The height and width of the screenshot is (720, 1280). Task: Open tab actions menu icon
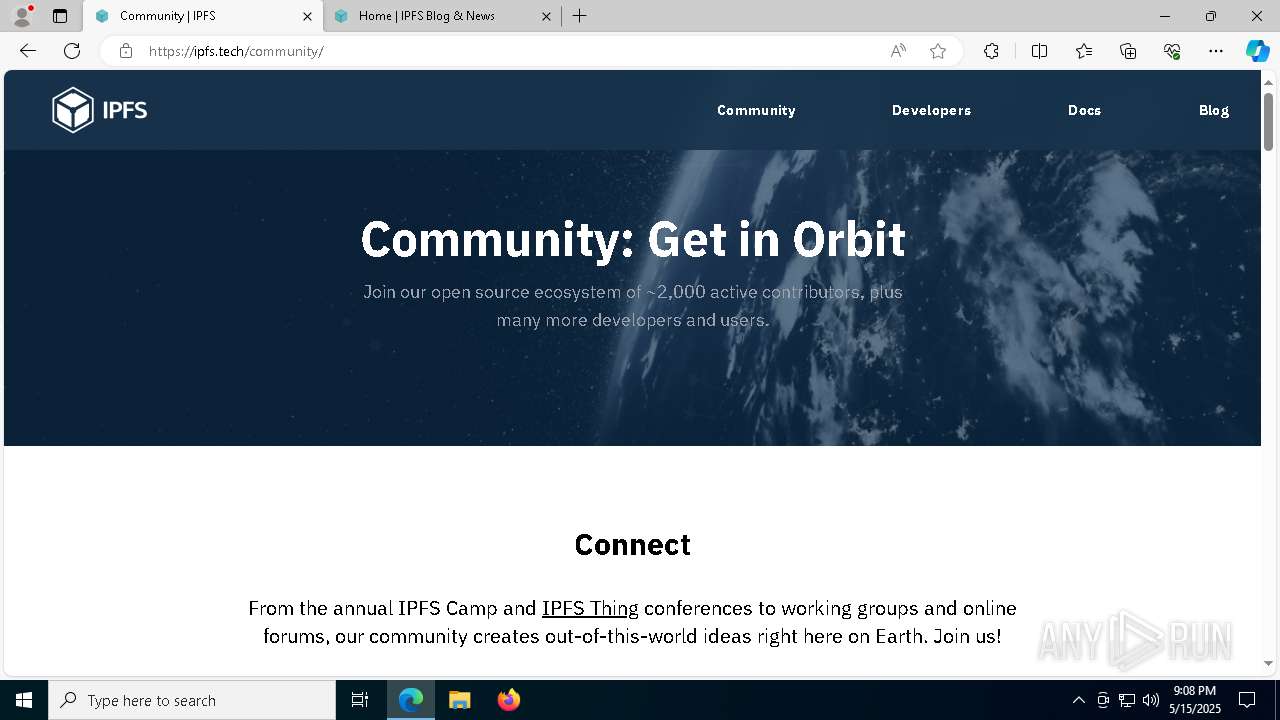point(60,16)
